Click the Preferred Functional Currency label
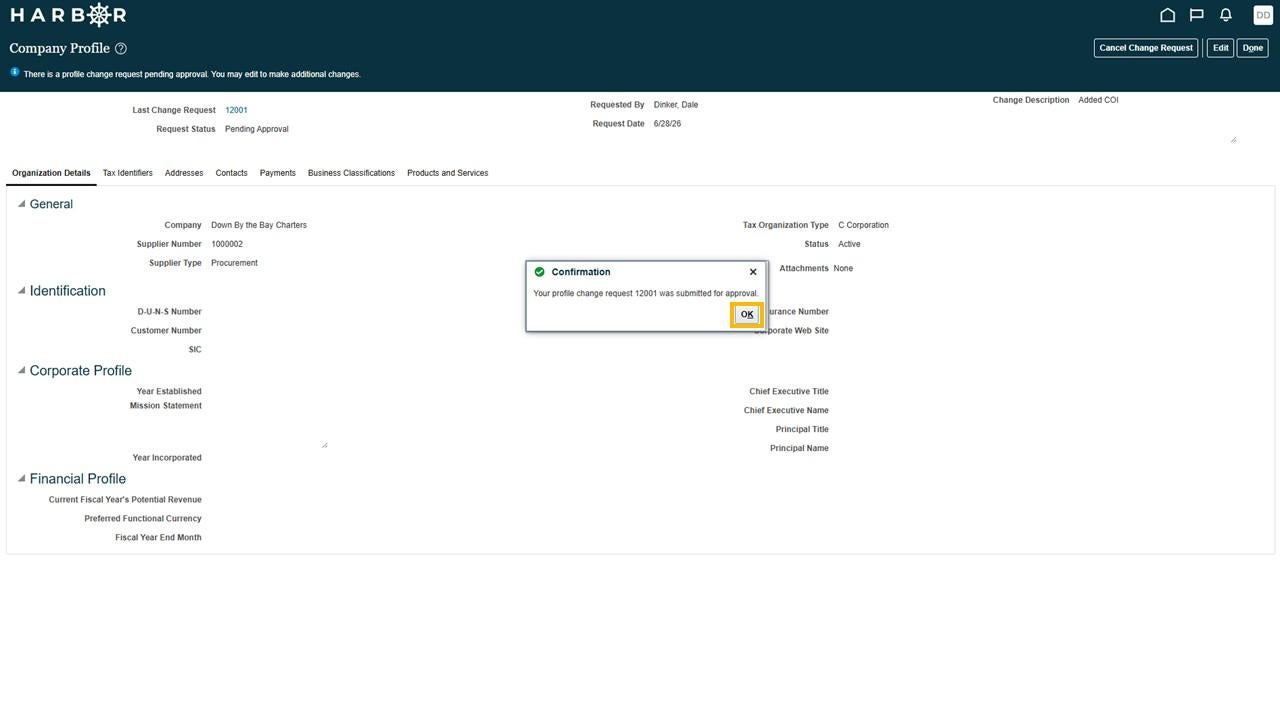 click(143, 519)
